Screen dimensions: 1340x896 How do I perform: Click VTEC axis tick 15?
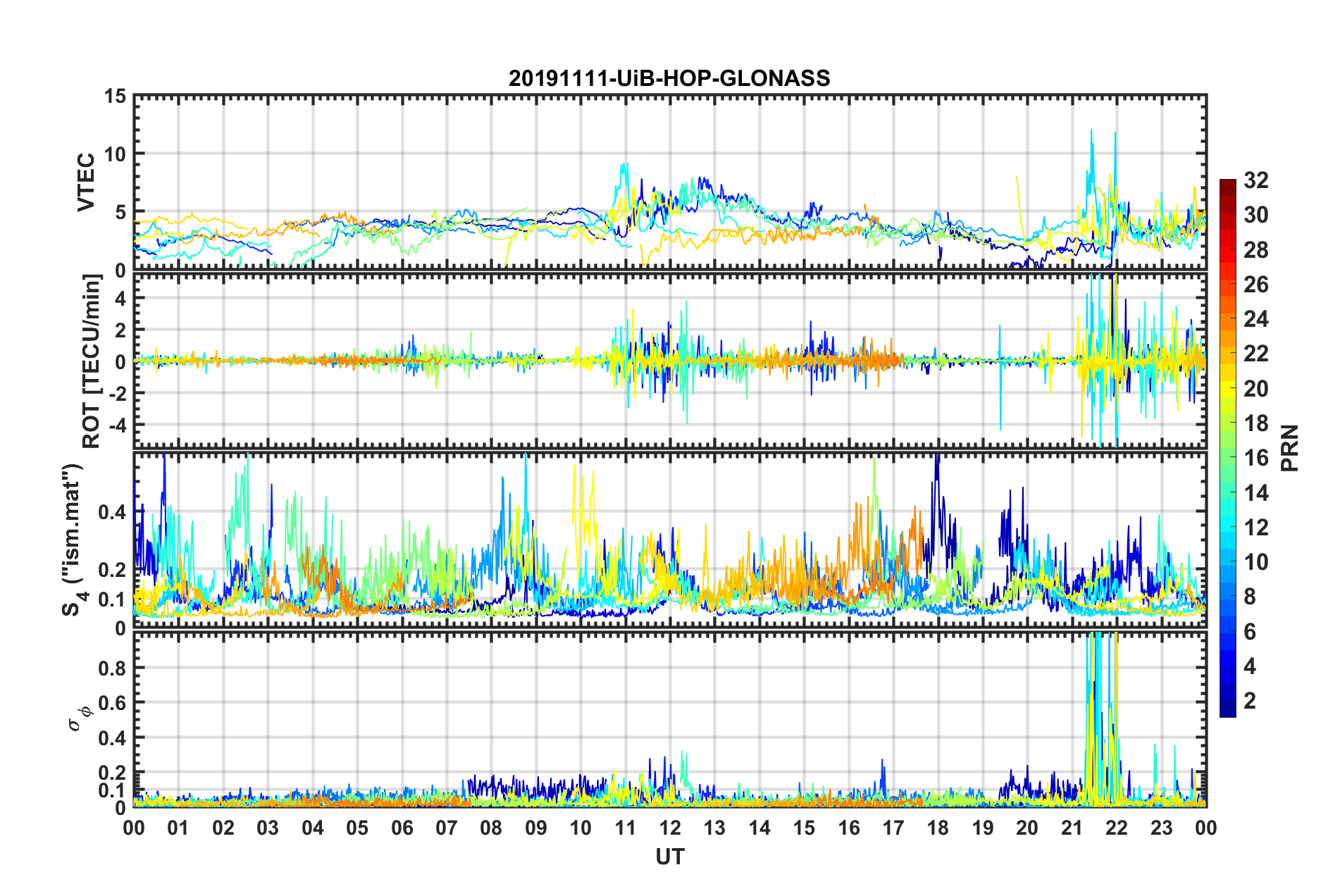(114, 96)
